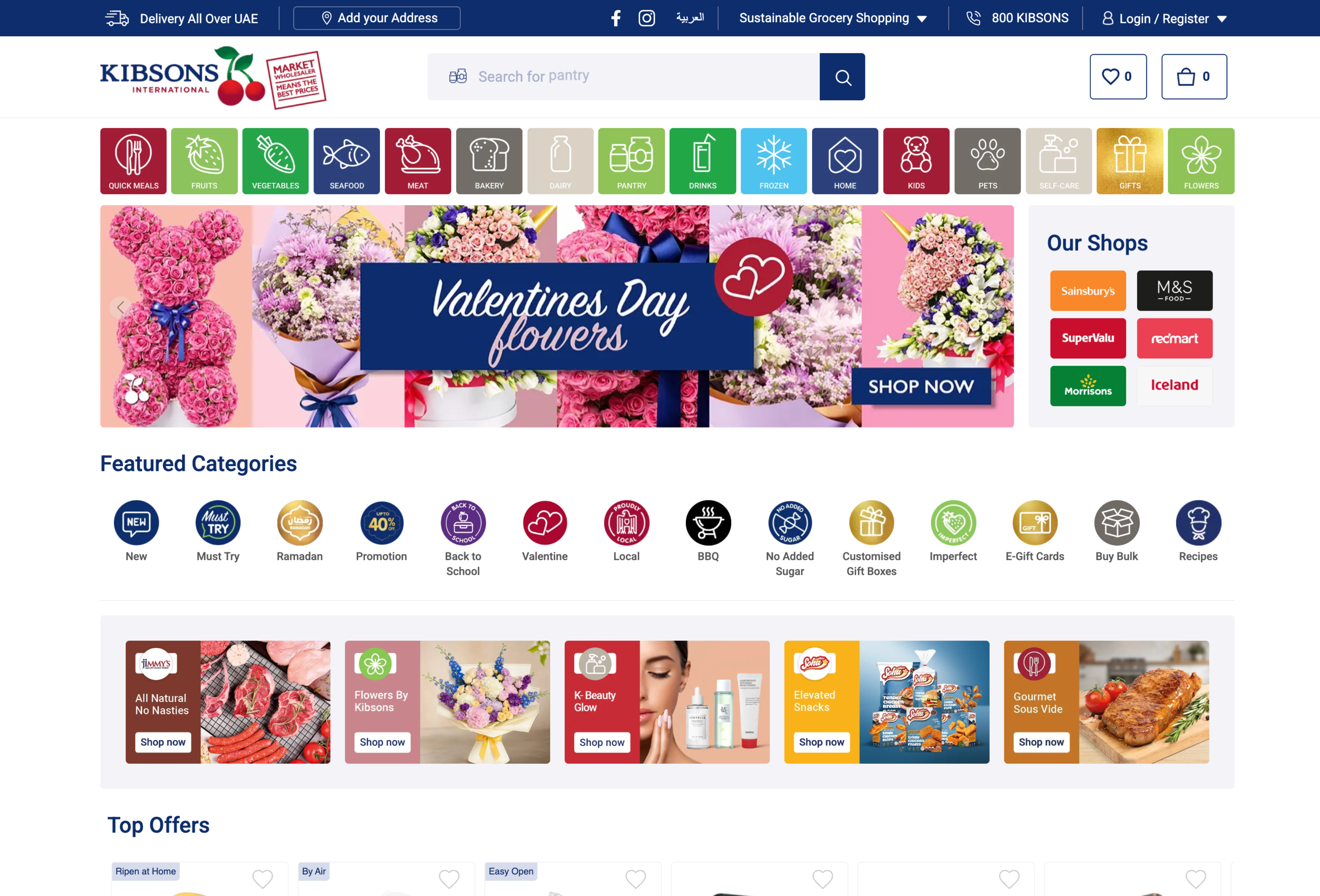Open the Bakery category tab
This screenshot has width=1320, height=896.
pyautogui.click(x=489, y=161)
